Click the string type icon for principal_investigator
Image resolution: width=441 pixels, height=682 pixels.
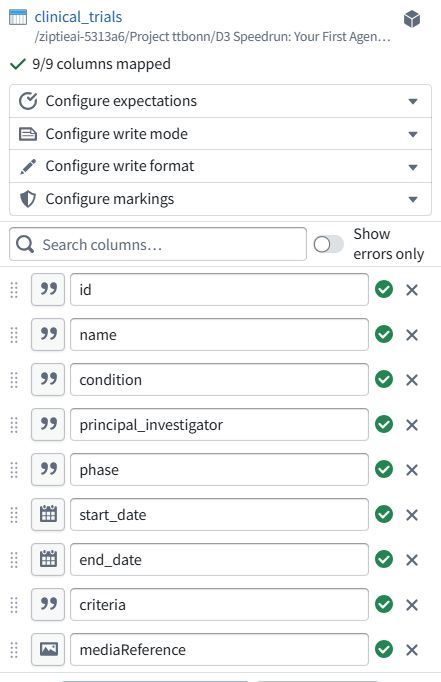tap(48, 425)
